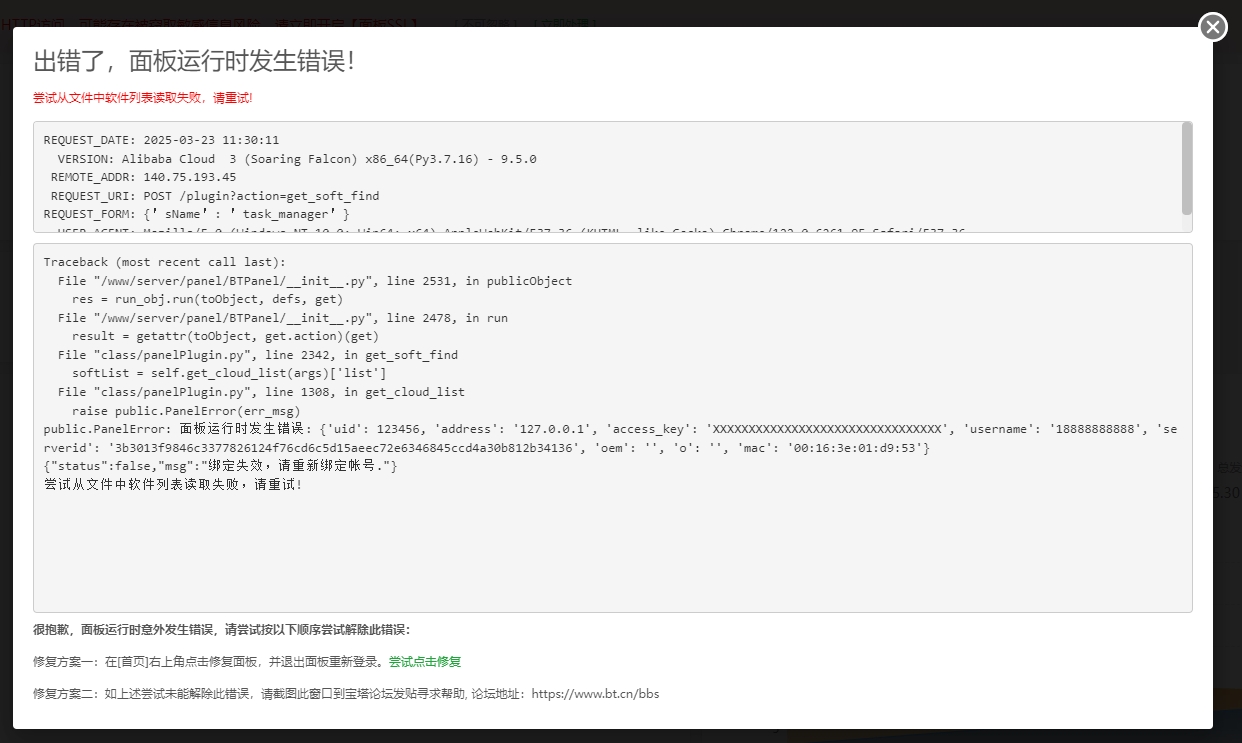Click the red message 尝试从文件中软件列表读取失败
The height and width of the screenshot is (743, 1242).
click(x=142, y=98)
